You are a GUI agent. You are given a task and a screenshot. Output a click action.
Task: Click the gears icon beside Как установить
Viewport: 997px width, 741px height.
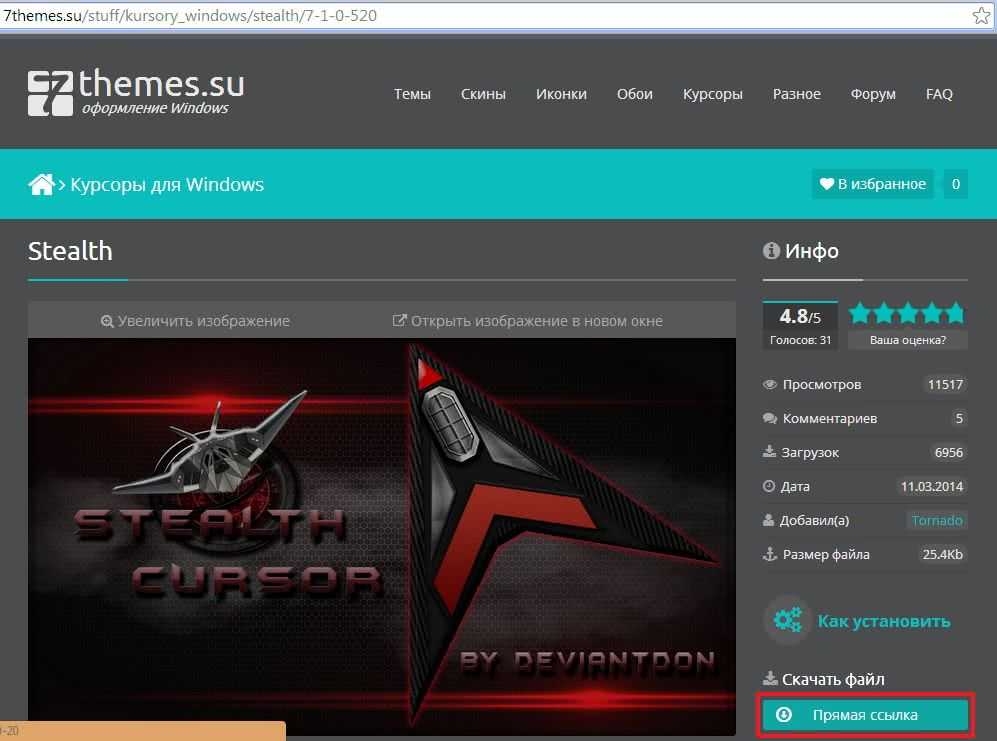(x=787, y=621)
